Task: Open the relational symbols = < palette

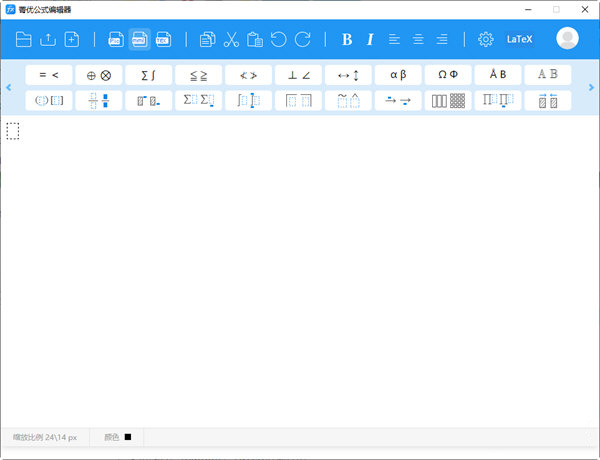Action: (x=49, y=75)
